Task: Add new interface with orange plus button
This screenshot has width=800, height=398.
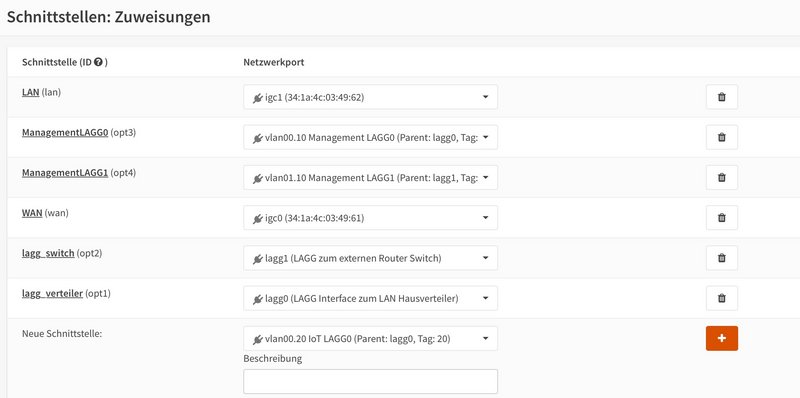Action: [x=721, y=339]
